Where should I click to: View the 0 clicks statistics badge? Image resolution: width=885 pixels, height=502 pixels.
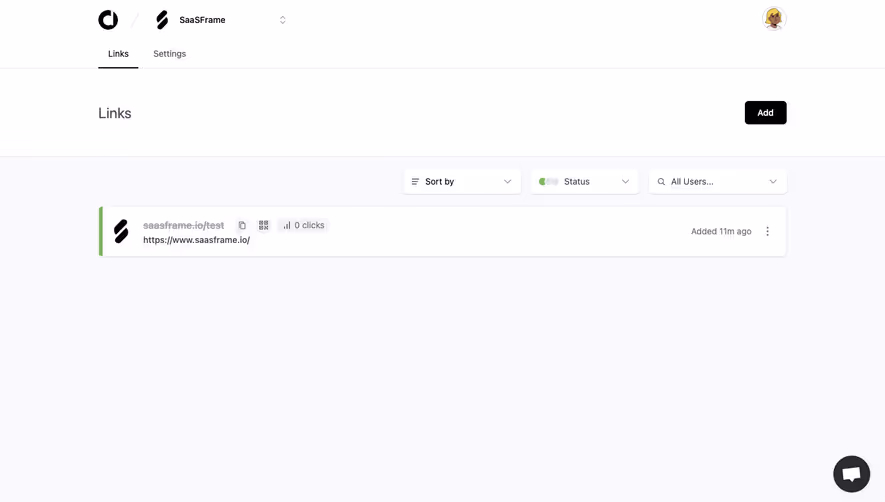pos(304,225)
